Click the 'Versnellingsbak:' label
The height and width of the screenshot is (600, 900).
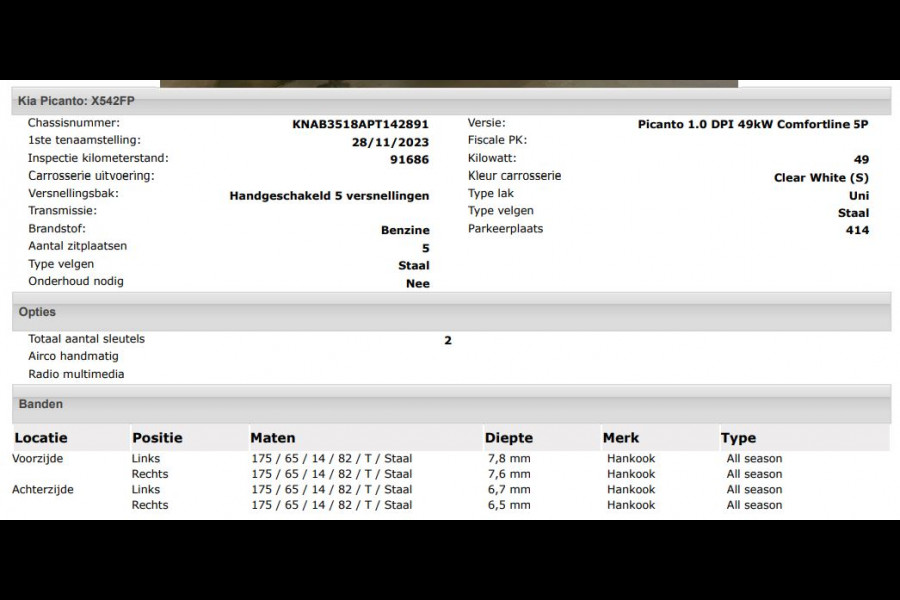pyautogui.click(x=73, y=193)
